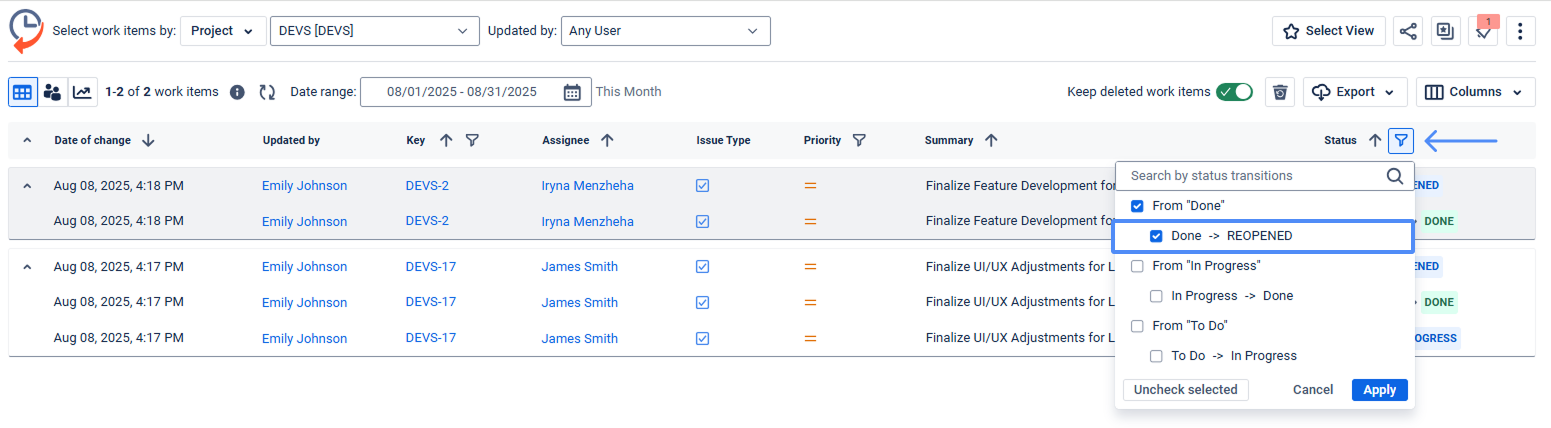Click the delete trash icon beside Export
The width and height of the screenshot is (1551, 428).
pyautogui.click(x=1279, y=92)
